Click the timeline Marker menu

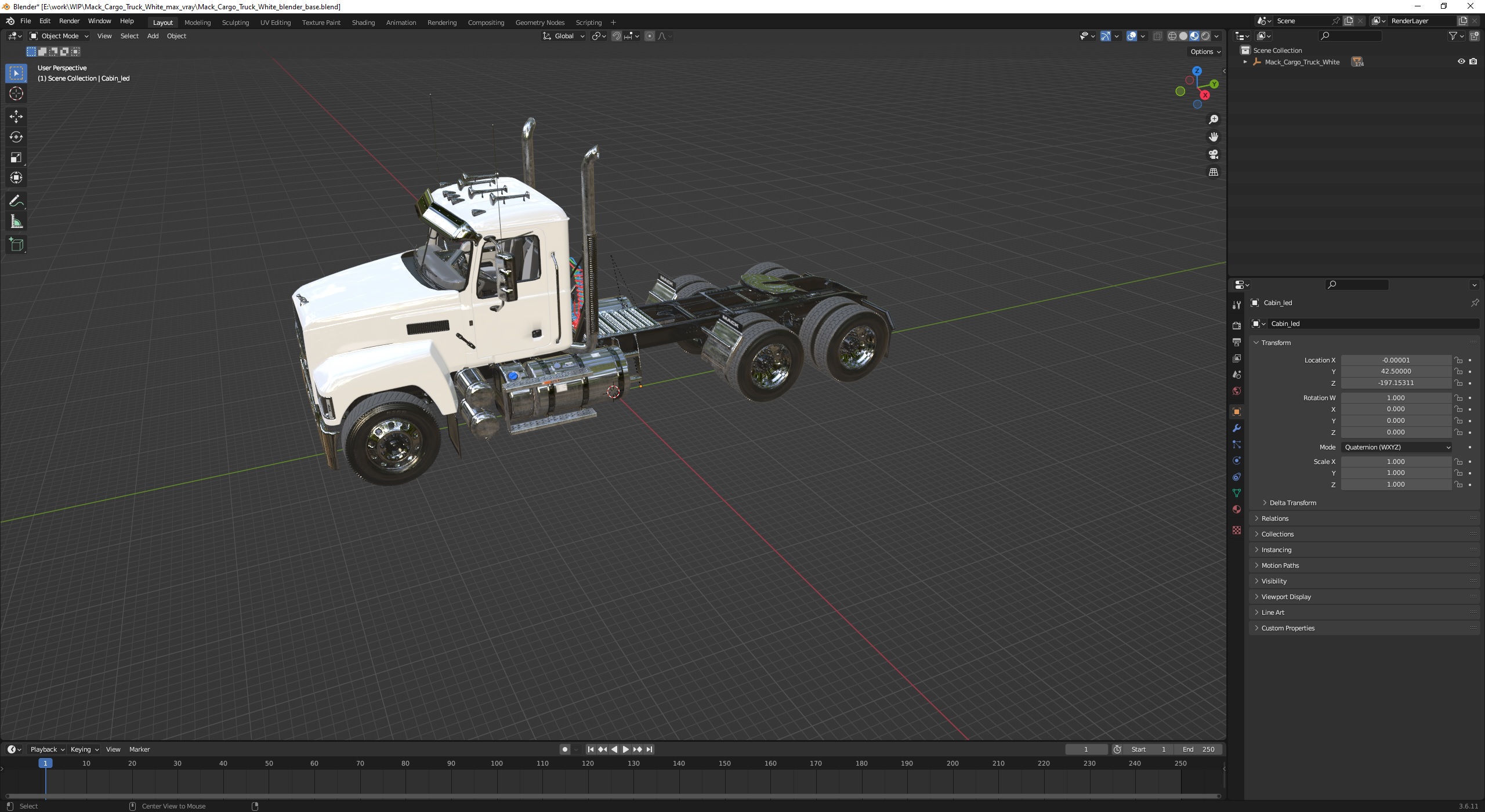[x=139, y=749]
